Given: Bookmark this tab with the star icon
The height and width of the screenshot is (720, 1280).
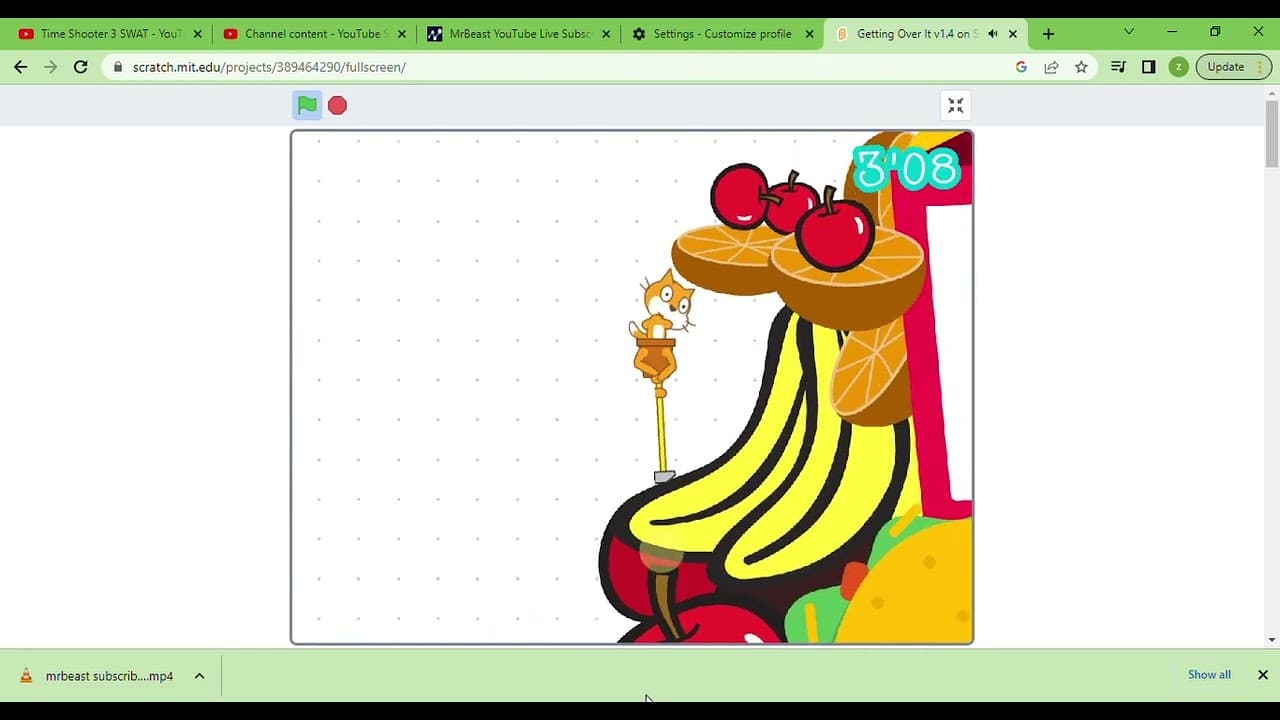Looking at the screenshot, I should 1081,67.
